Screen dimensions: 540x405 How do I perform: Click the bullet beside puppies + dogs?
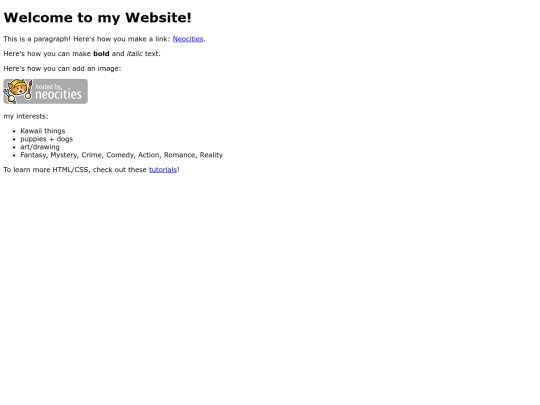[14, 139]
